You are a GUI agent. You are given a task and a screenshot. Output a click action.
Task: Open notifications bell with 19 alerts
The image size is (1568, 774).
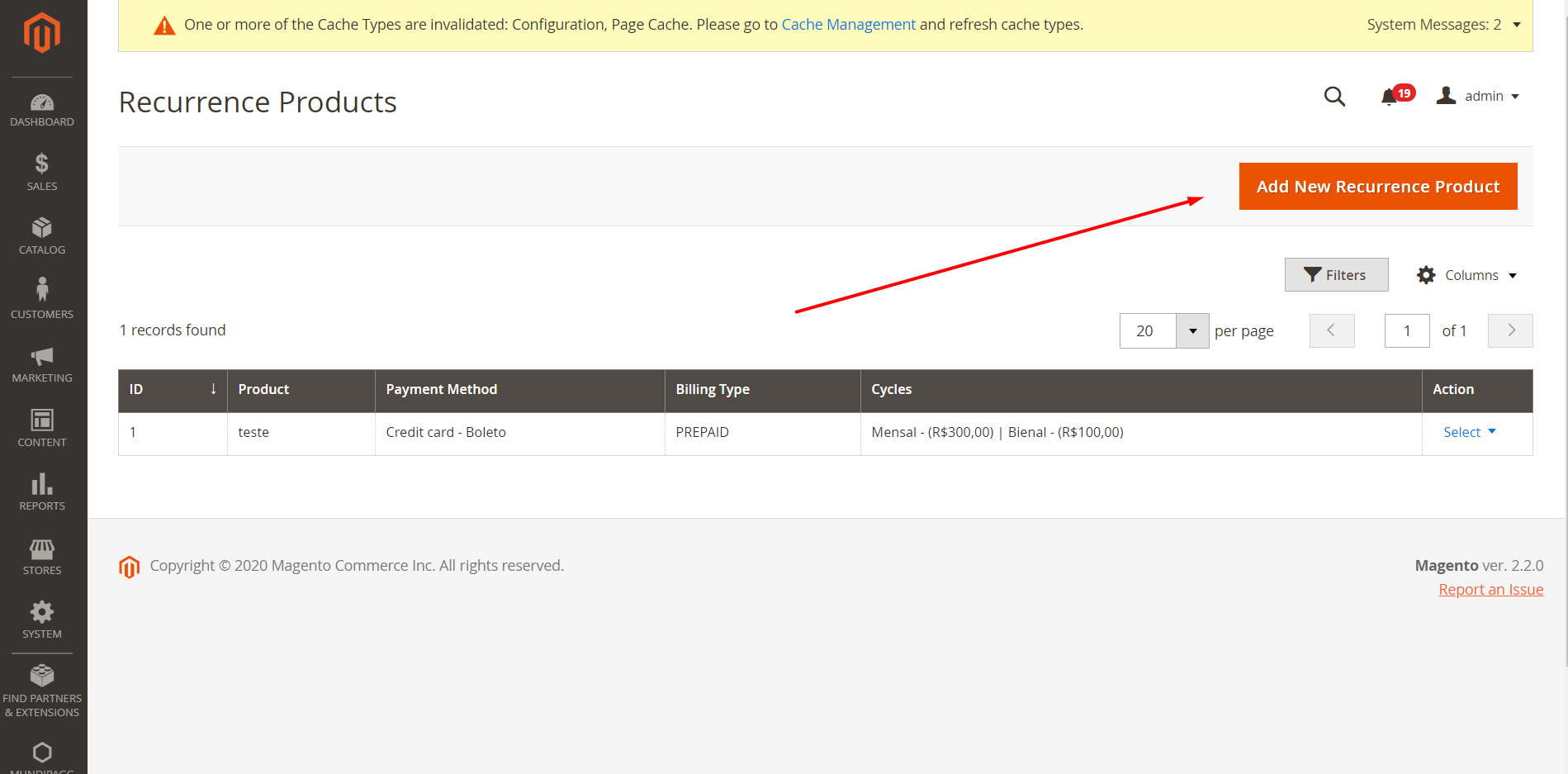[1397, 96]
